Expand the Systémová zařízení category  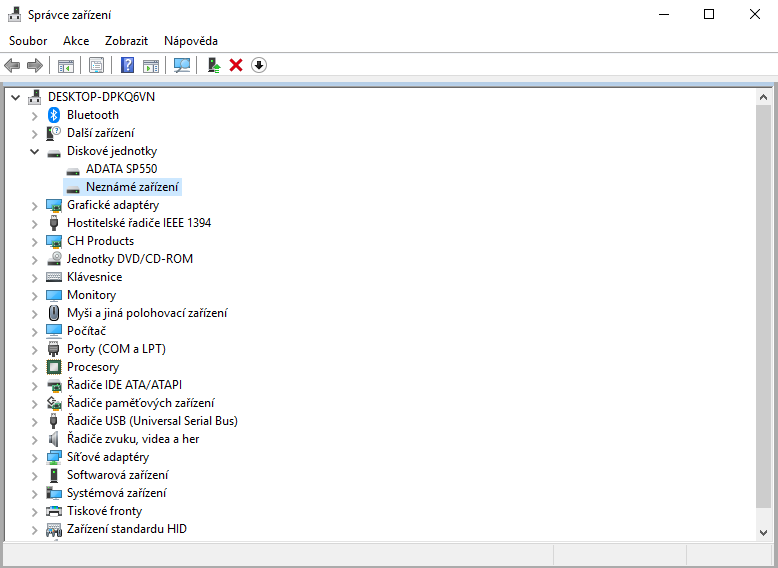point(34,494)
